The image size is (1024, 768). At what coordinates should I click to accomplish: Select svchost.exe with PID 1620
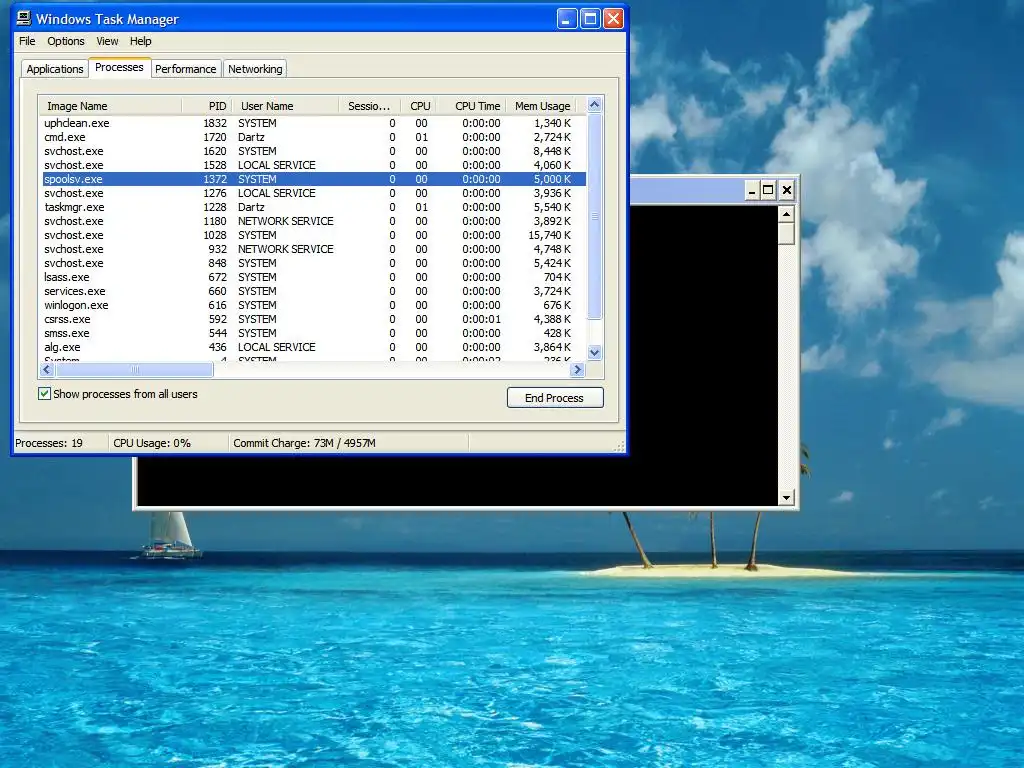tap(313, 151)
